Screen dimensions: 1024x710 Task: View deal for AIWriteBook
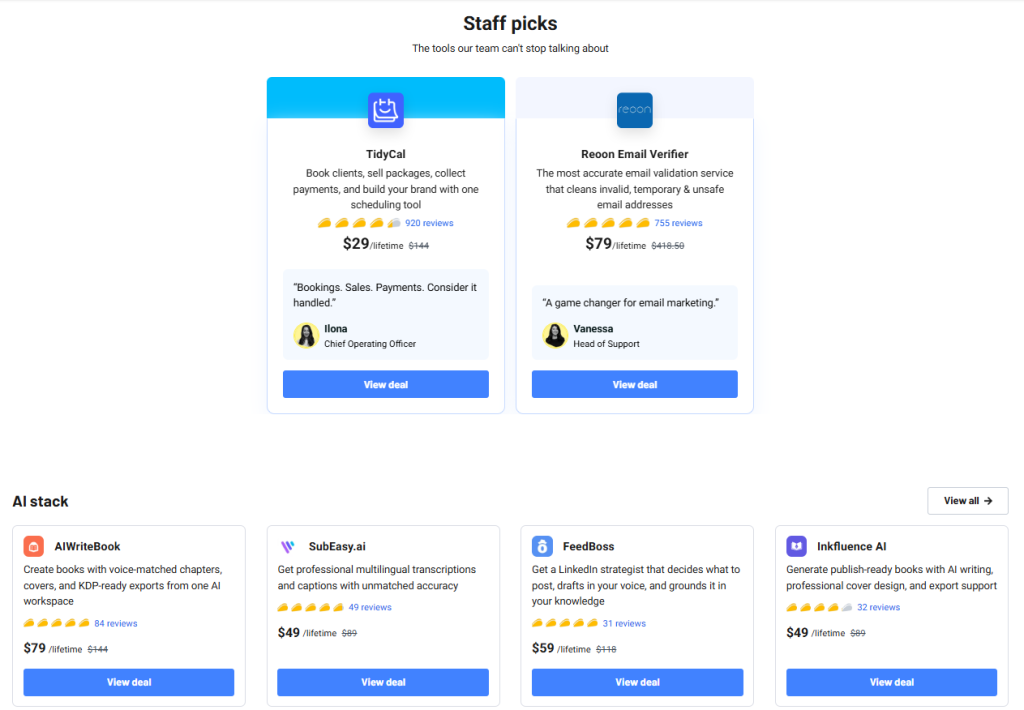129,682
